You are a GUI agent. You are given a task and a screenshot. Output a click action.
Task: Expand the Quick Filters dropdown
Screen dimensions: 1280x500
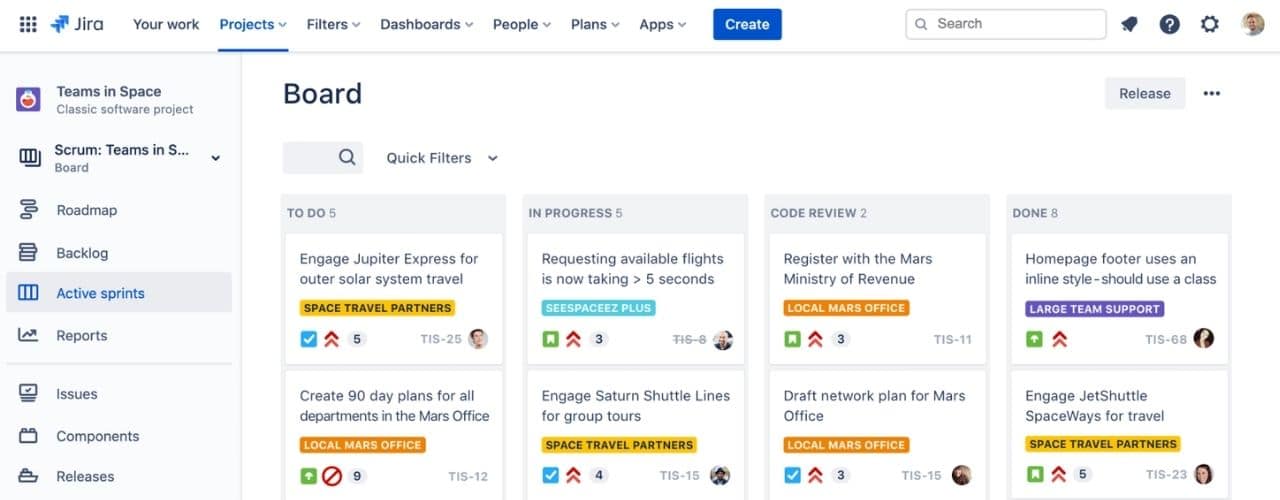coord(442,158)
